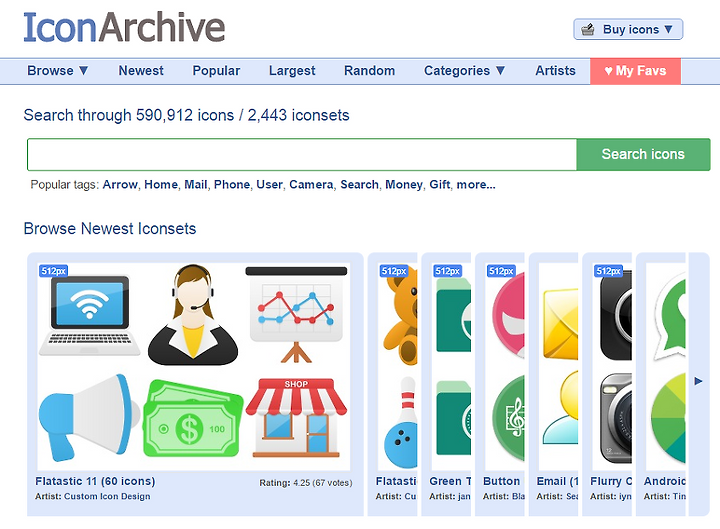Viewport: 720px width, 529px height.
Task: Focus the icon search input field
Action: [302, 154]
